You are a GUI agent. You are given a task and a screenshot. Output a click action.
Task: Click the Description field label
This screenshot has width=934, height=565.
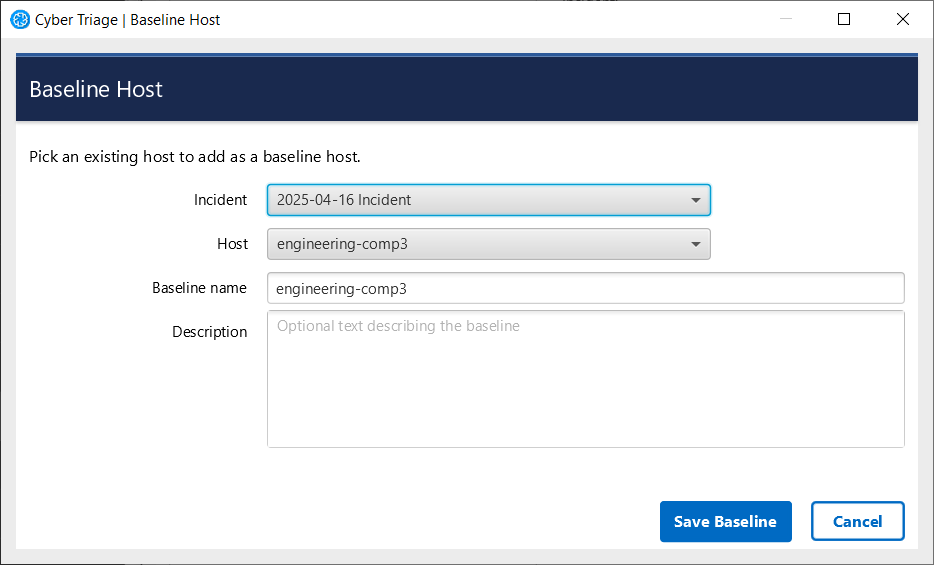click(x=209, y=332)
